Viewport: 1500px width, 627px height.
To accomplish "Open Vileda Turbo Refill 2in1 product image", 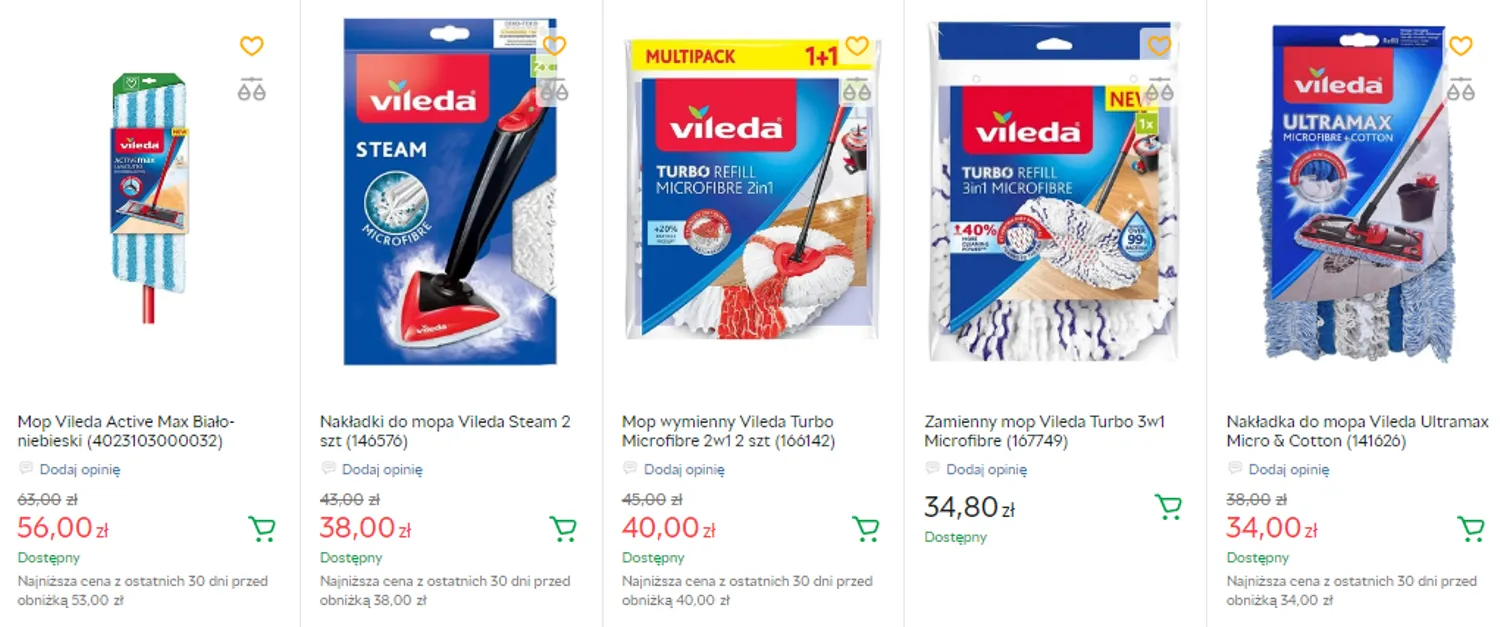I will pos(752,190).
